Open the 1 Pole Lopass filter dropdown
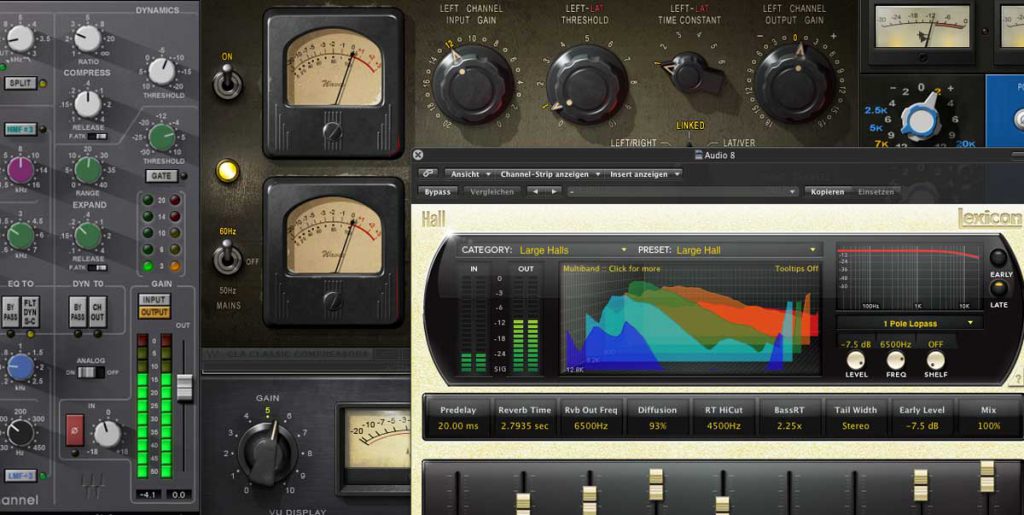Screen dimensions: 1024x515 910,323
